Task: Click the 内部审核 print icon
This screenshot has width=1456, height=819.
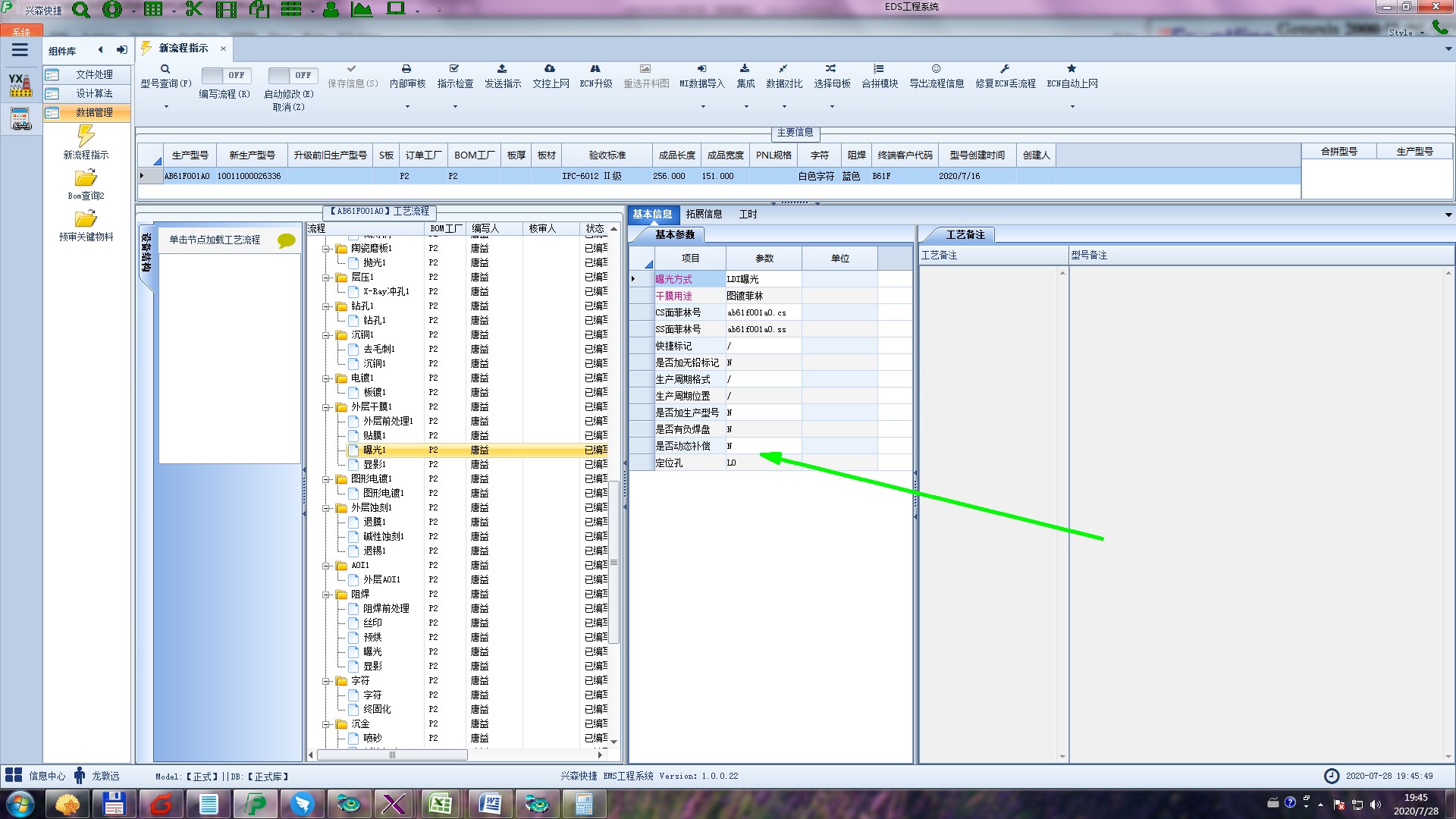Action: tap(406, 69)
